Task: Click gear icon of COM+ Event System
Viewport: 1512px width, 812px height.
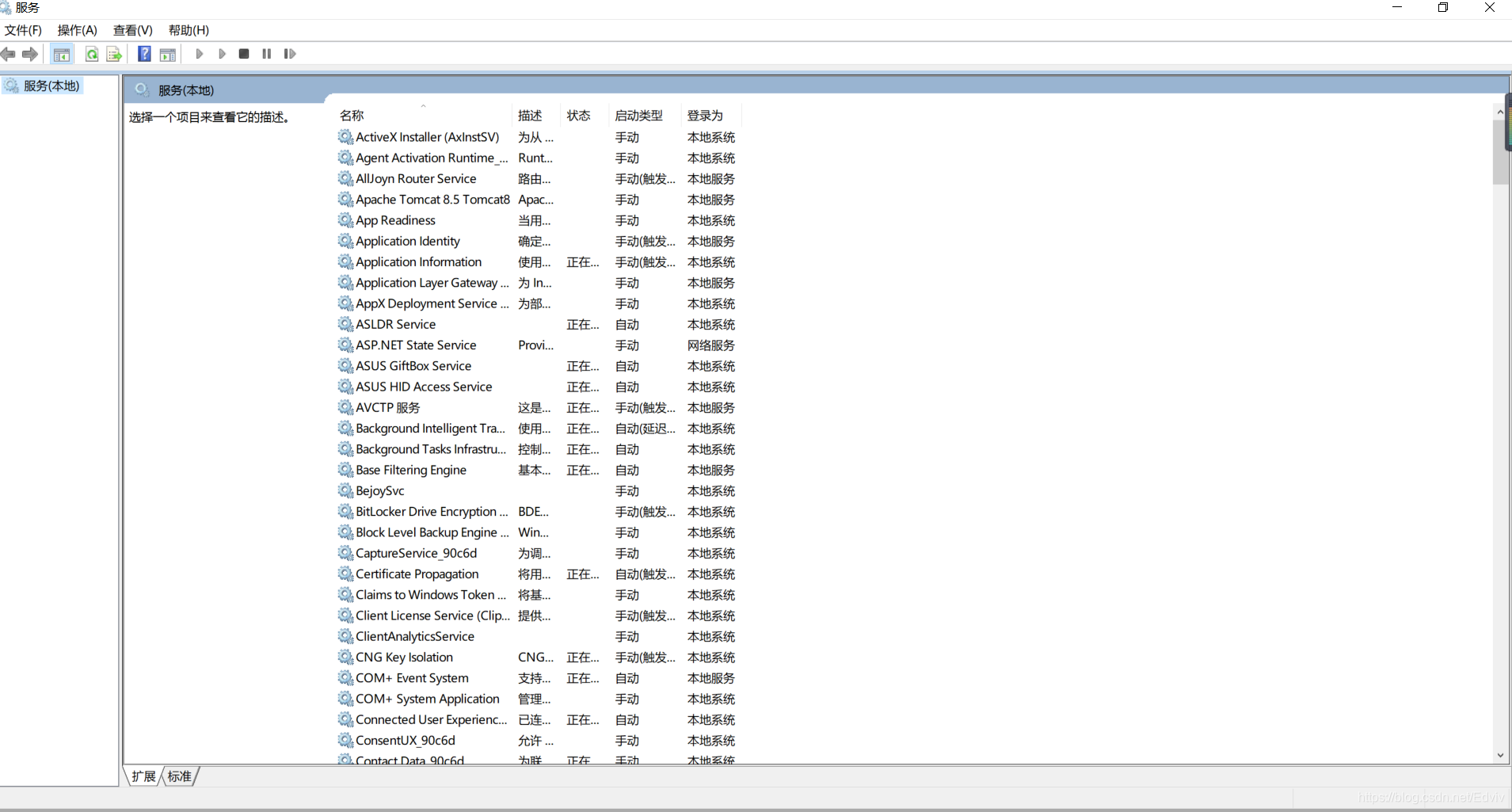Action: (x=345, y=678)
